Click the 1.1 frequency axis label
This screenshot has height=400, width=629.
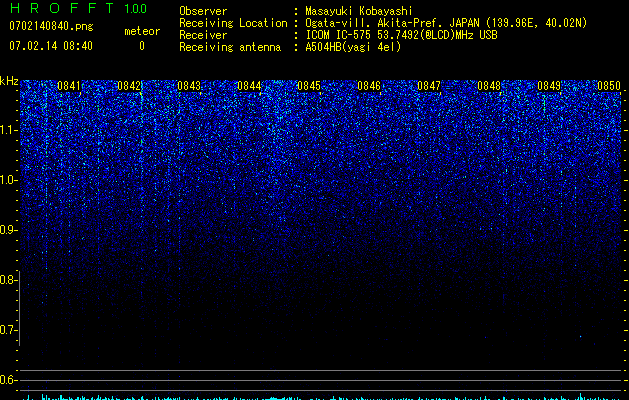pos(8,130)
